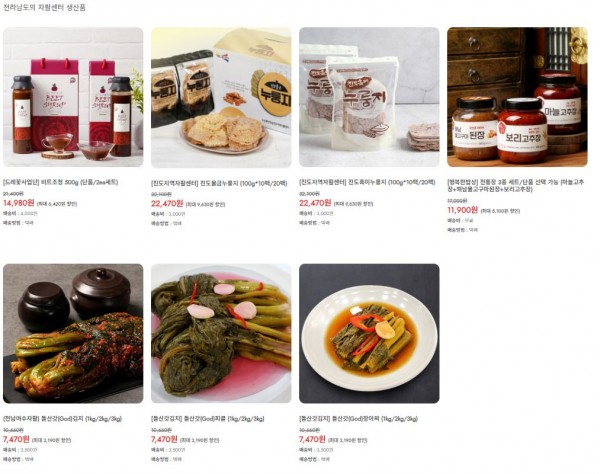This screenshot has width=600, height=474.
Task: Open the 갓장아찌 on white plate image
Action: click(x=369, y=334)
